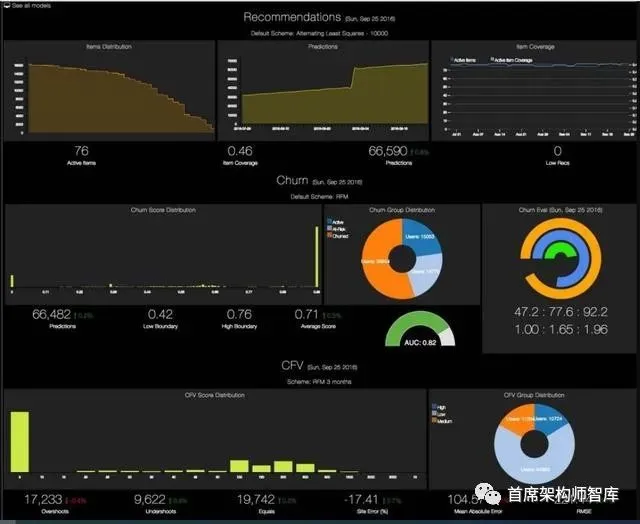Toggle the Active legend in Churn Group Distribution
640x524 pixels.
click(335, 222)
